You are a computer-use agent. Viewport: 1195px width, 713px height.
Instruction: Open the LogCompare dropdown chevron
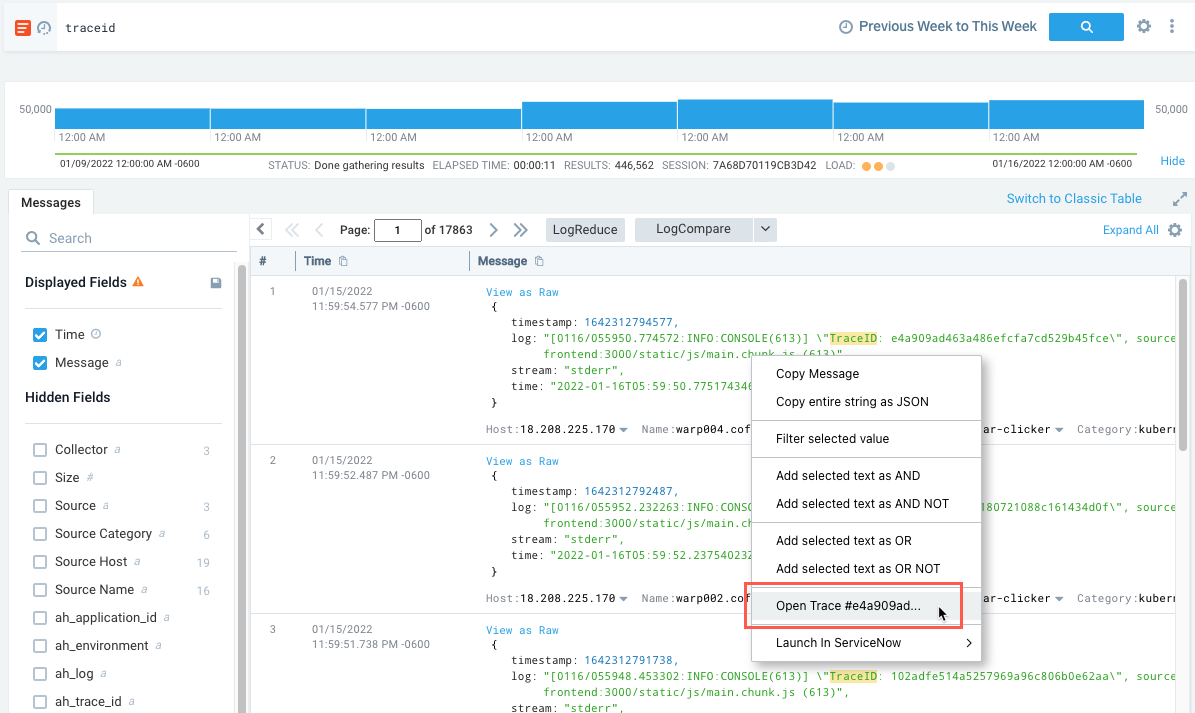(765, 229)
